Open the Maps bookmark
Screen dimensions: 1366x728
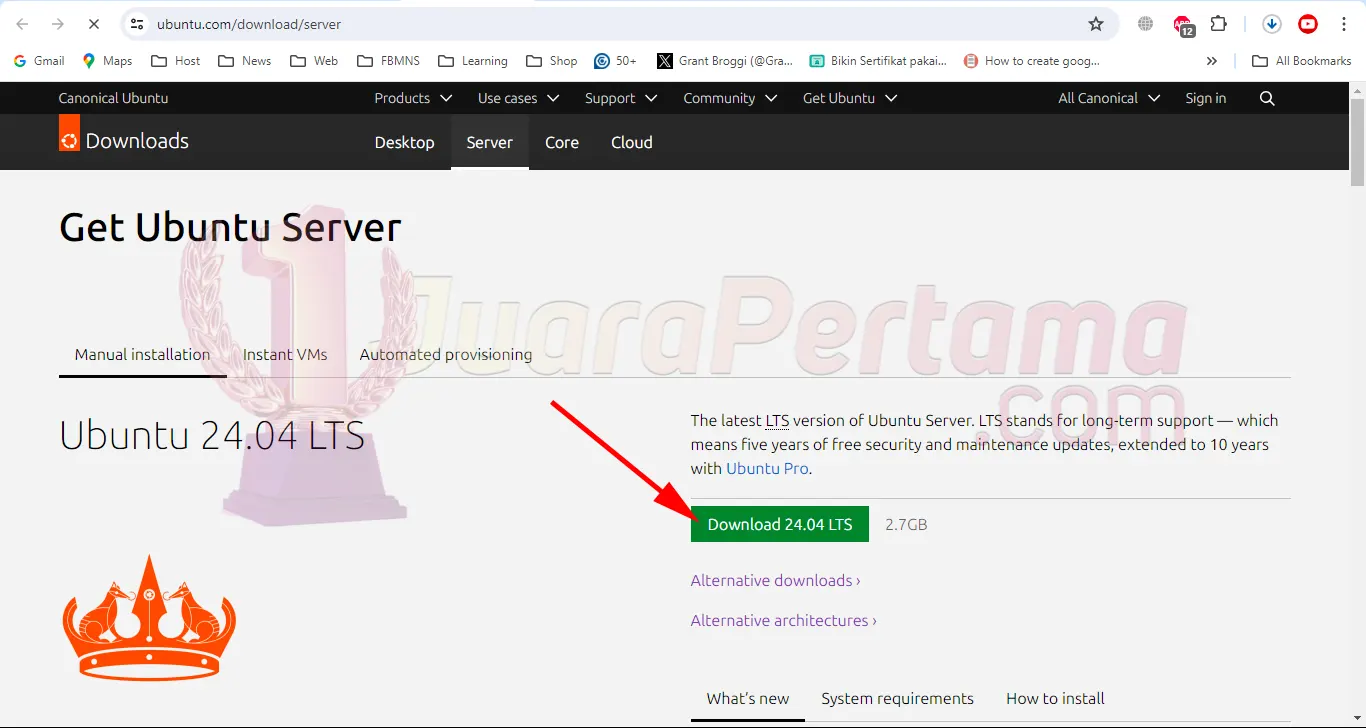click(107, 61)
